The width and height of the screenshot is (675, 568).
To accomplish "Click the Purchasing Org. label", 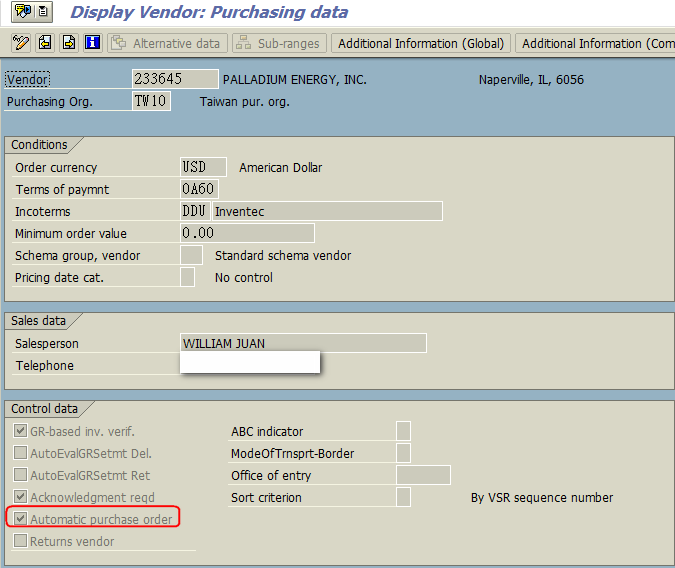I will tap(50, 102).
